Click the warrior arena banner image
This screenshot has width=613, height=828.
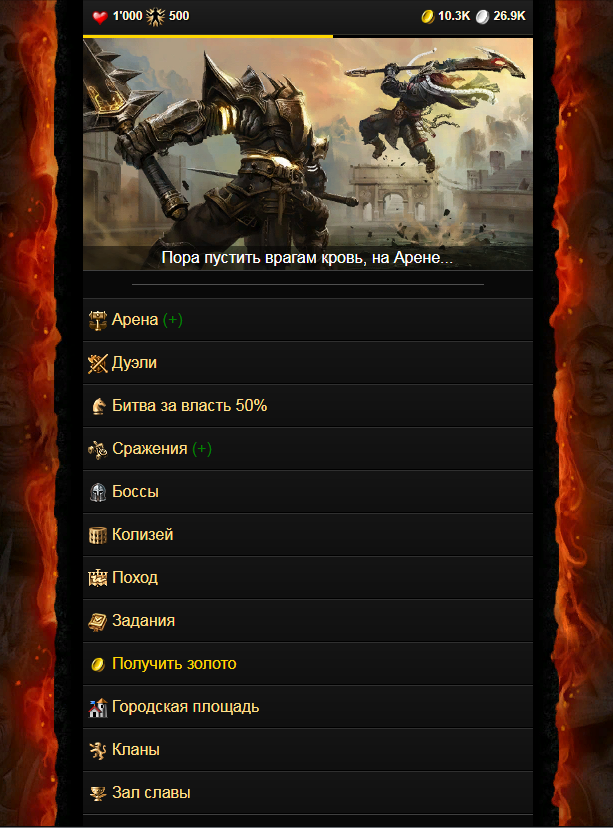point(308,154)
